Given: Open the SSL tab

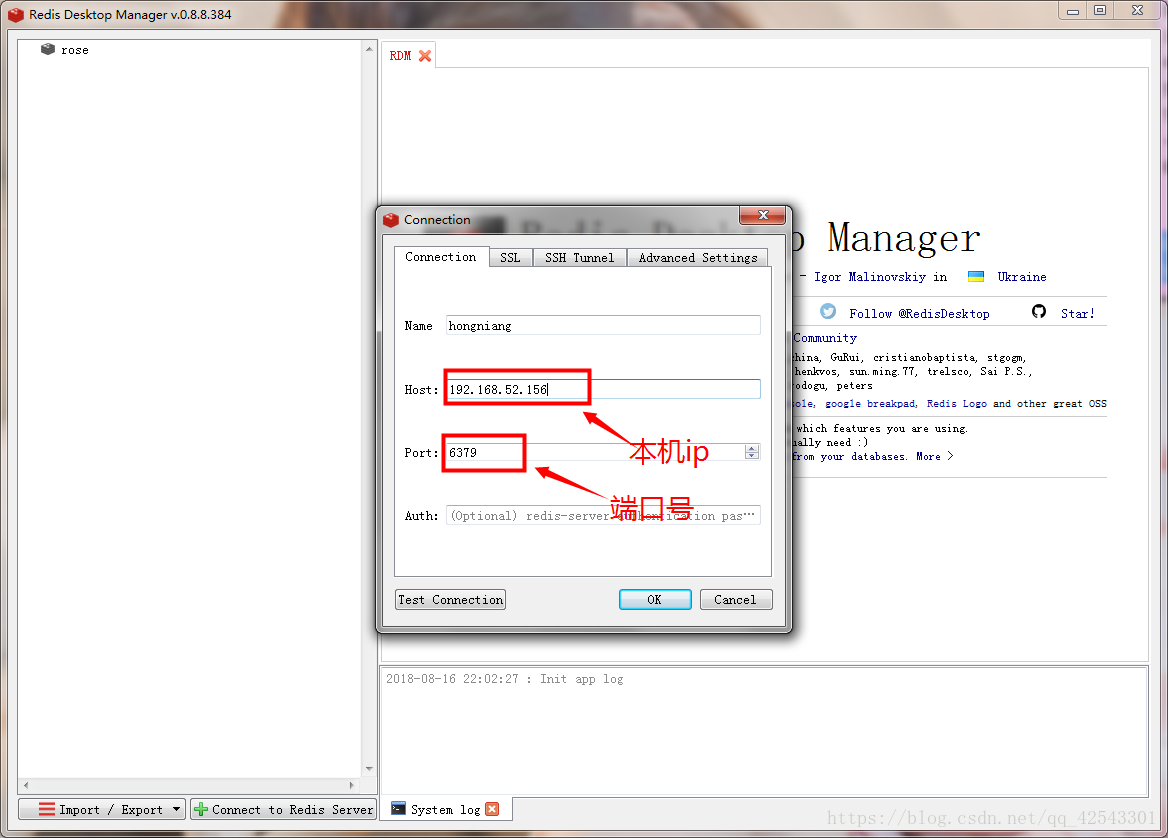Looking at the screenshot, I should [x=510, y=258].
